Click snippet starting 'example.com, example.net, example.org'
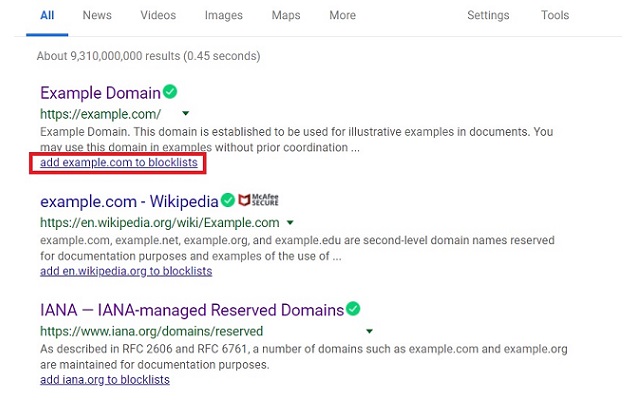640x400 pixels. coord(297,248)
